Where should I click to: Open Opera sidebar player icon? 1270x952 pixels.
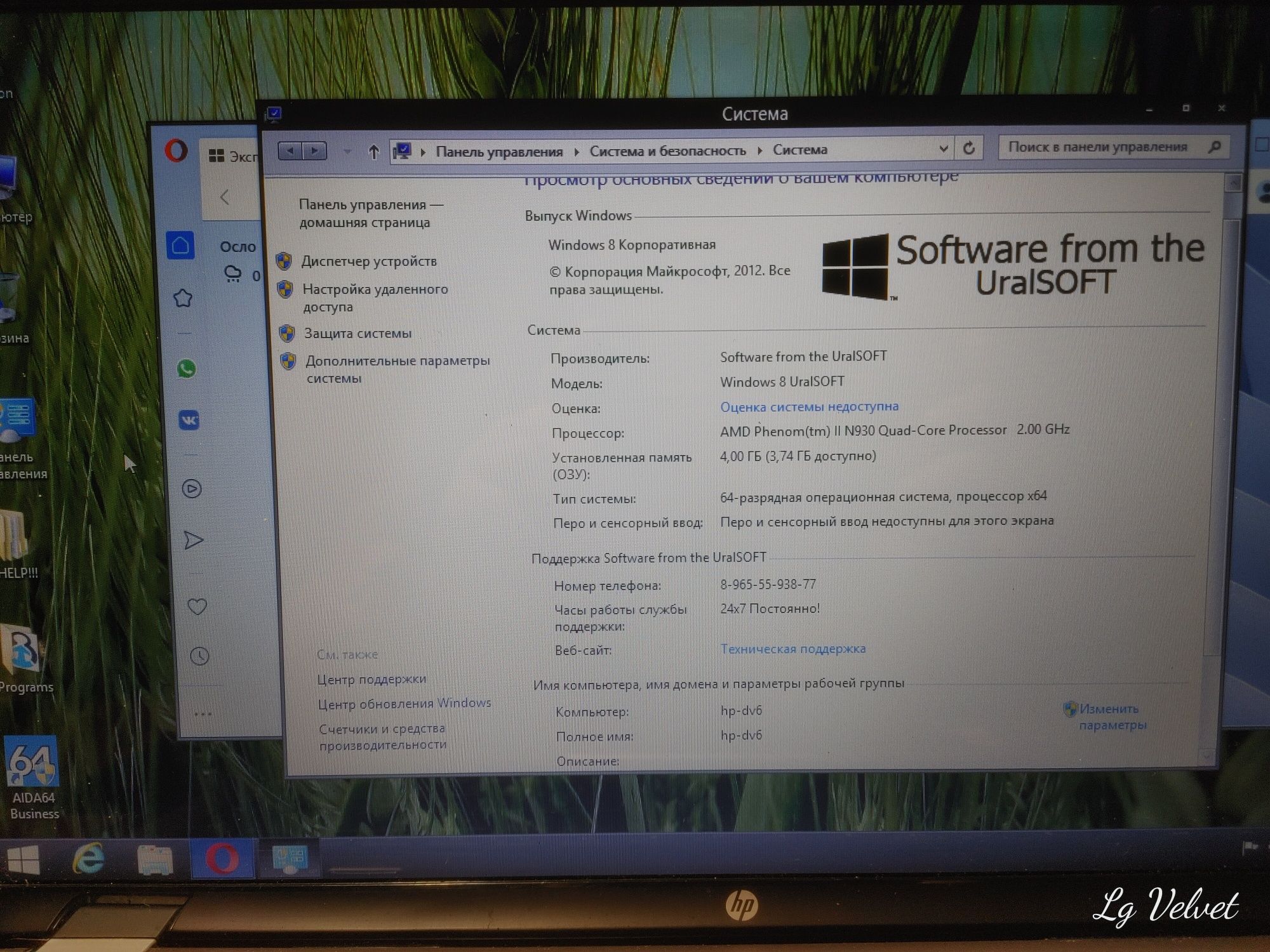(192, 489)
